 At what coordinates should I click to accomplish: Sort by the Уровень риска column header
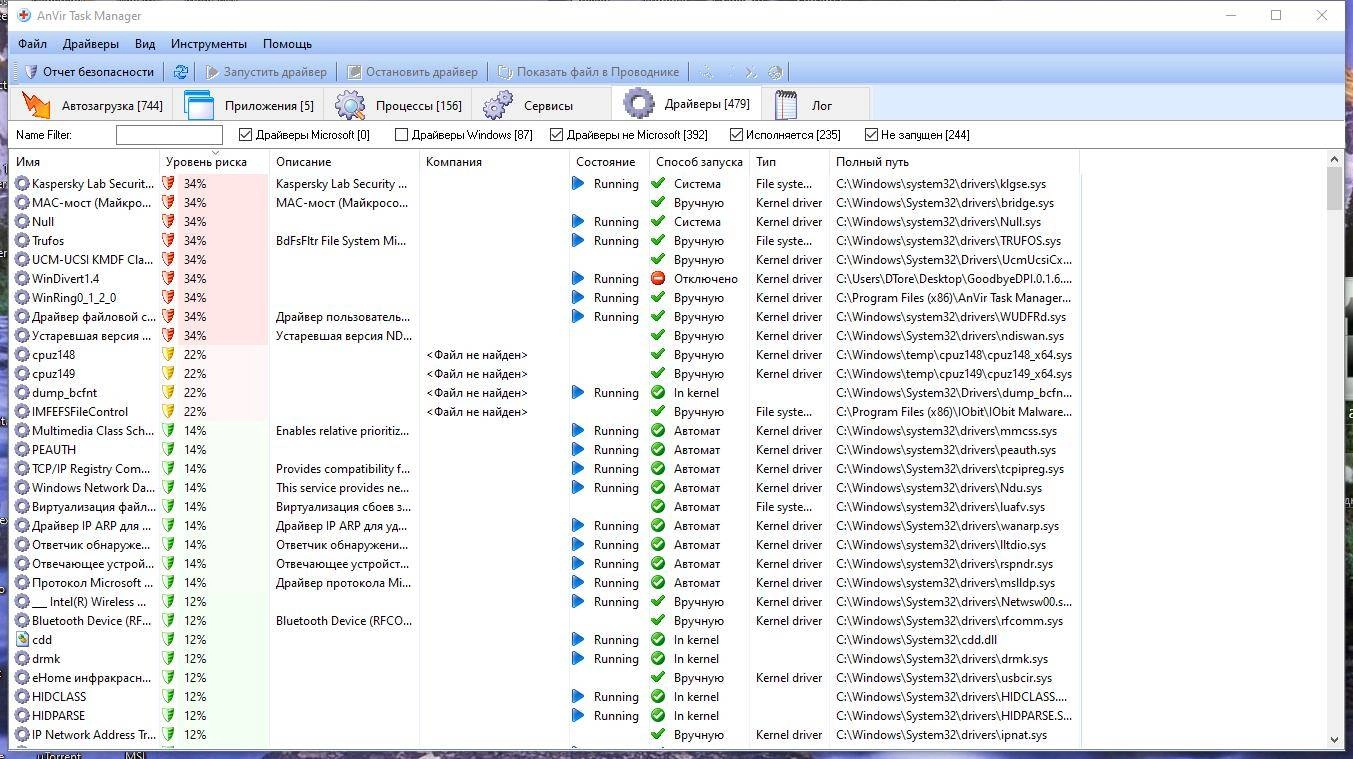[x=215, y=162]
